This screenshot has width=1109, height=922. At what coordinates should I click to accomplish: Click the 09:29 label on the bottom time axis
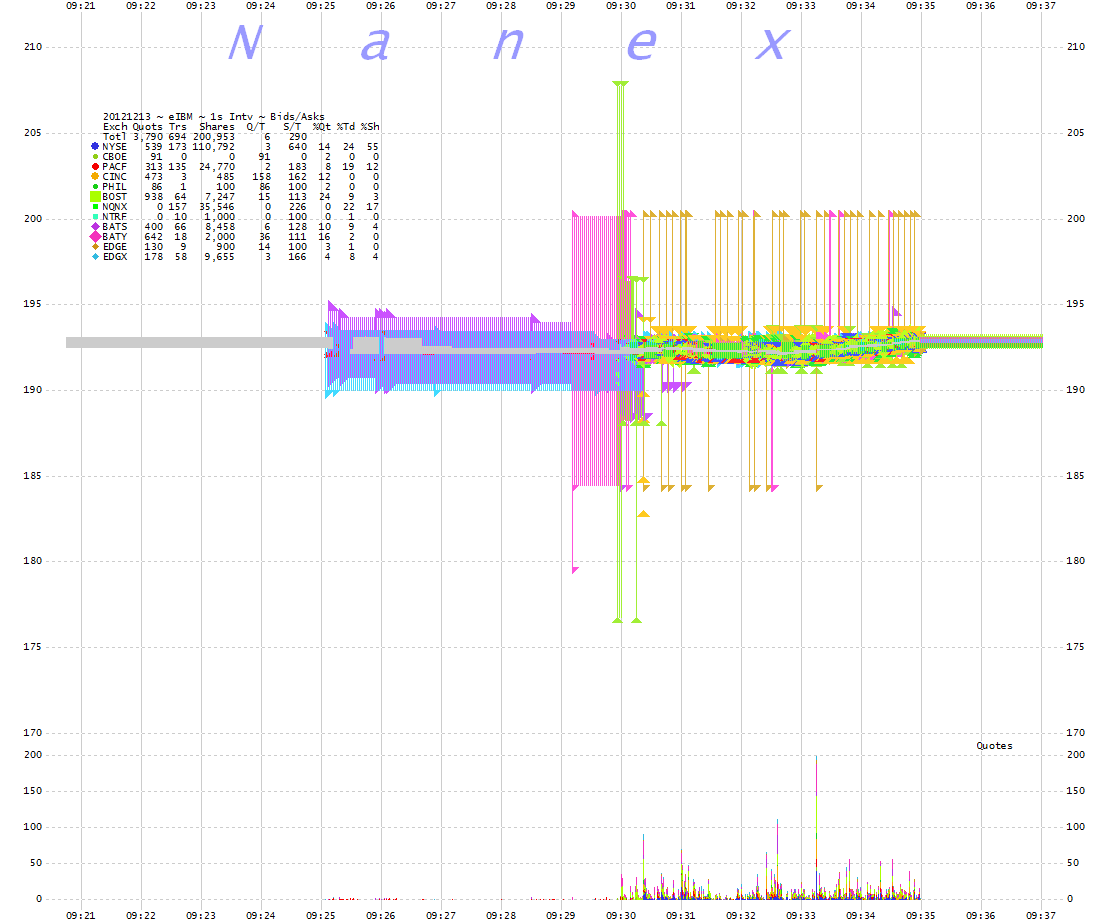point(561,915)
